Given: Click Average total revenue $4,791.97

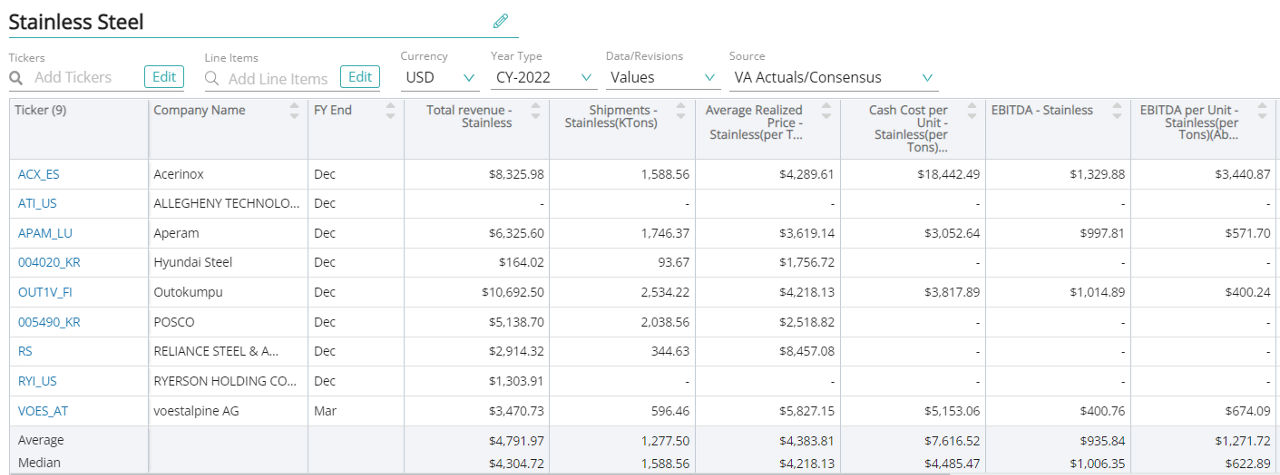Looking at the screenshot, I should [x=516, y=440].
